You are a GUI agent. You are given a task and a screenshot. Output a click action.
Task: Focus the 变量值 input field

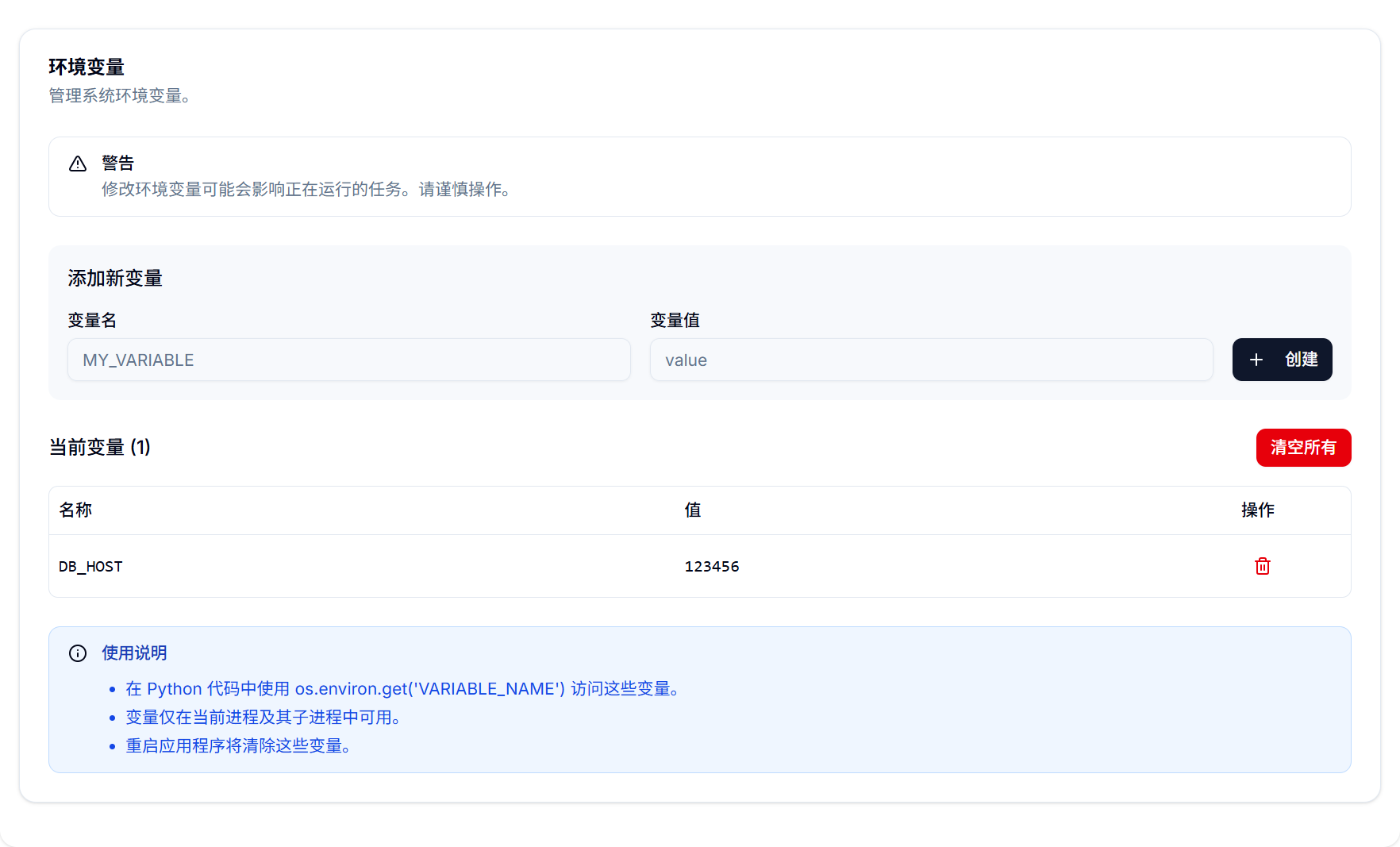pos(931,360)
